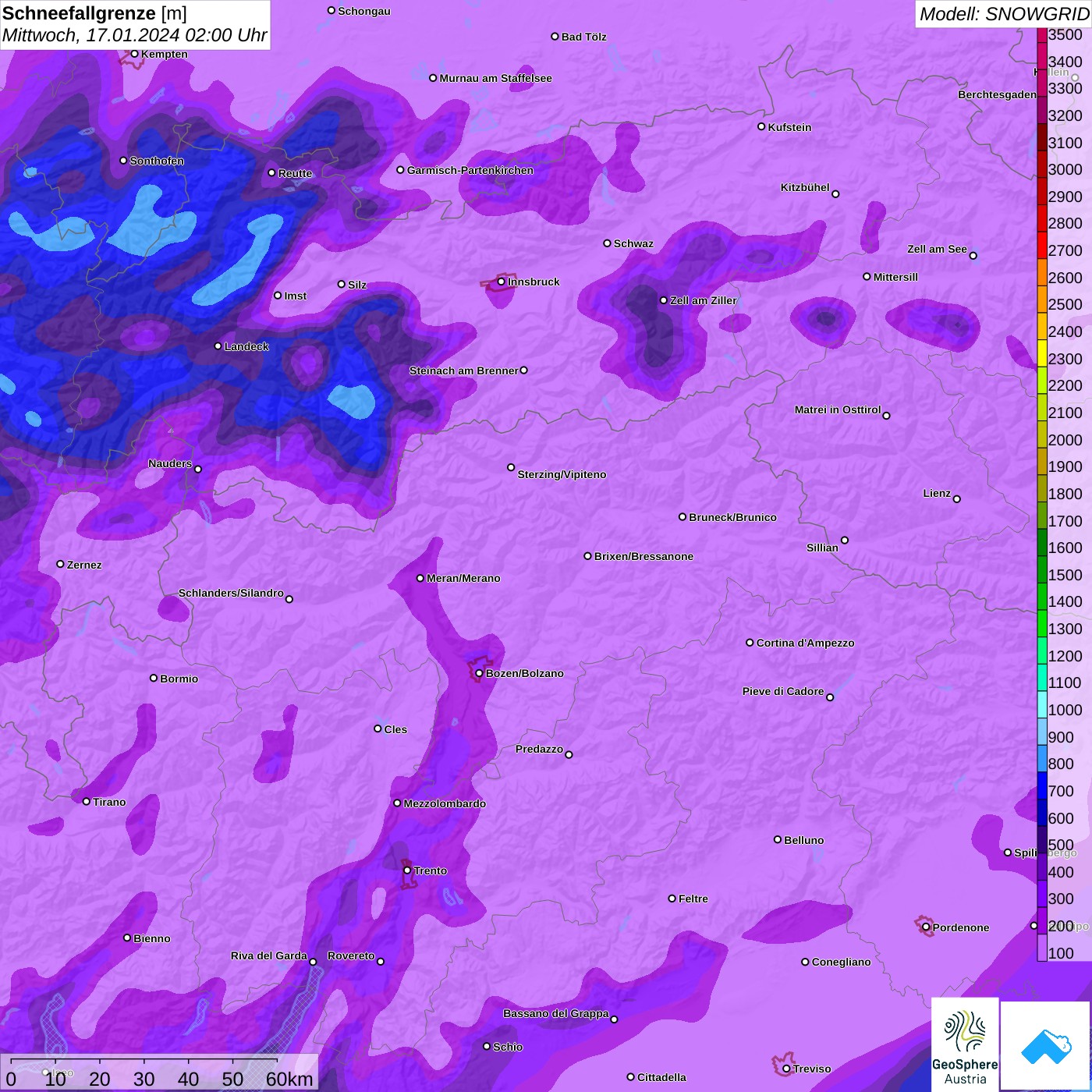Click the Bad Tölz label
This screenshot has width=1092, height=1092.
coord(583,37)
